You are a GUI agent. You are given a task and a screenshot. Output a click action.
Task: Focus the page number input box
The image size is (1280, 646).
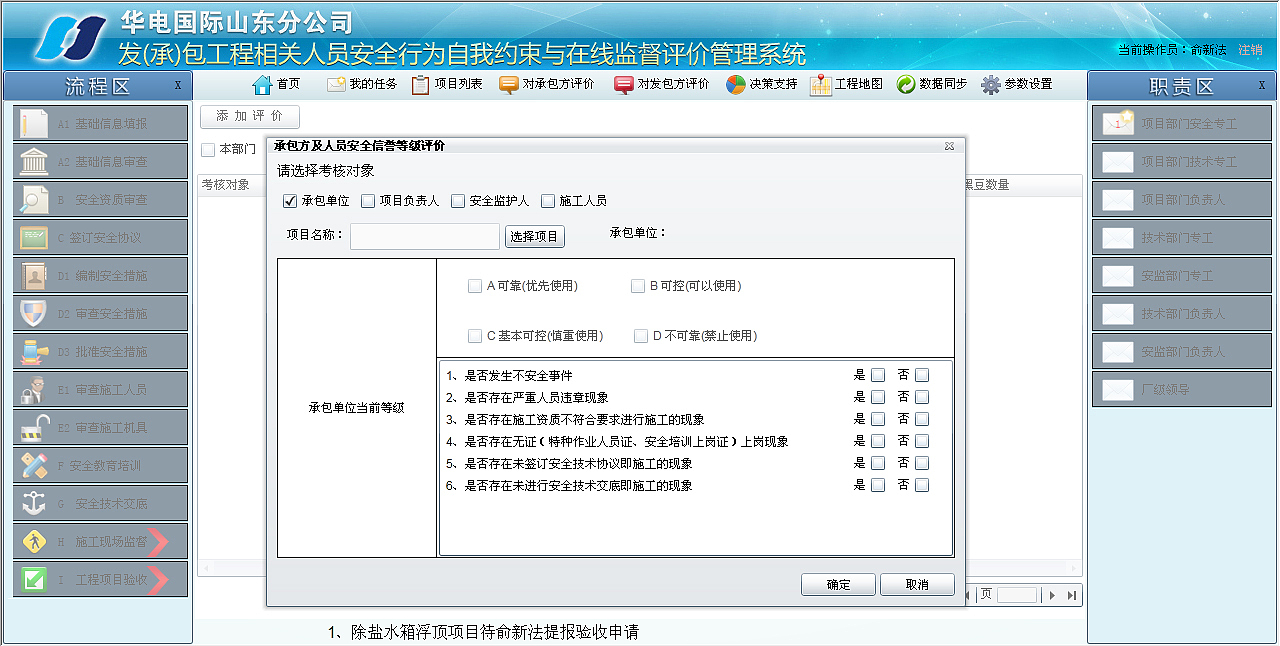click(1017, 595)
